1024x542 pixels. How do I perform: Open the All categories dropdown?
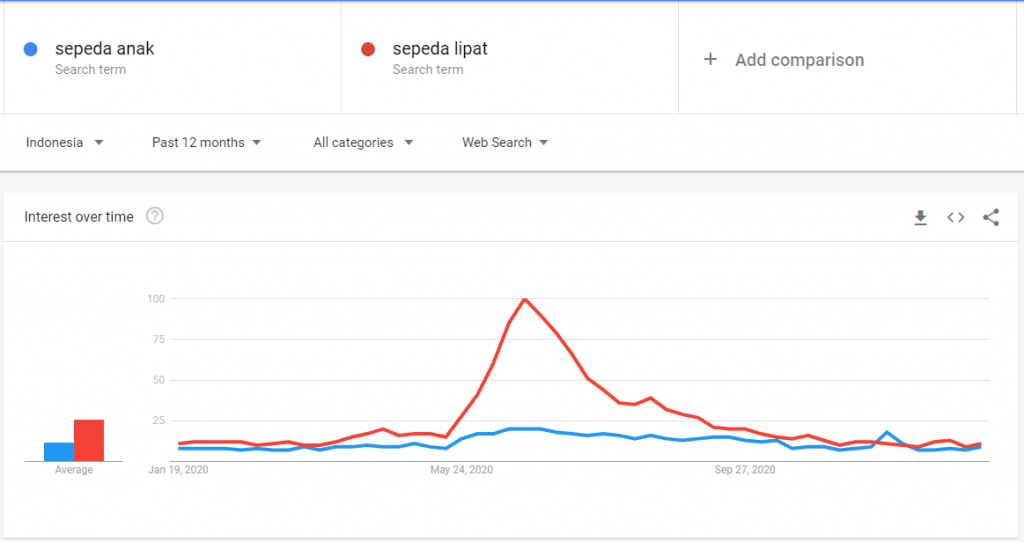[363, 143]
